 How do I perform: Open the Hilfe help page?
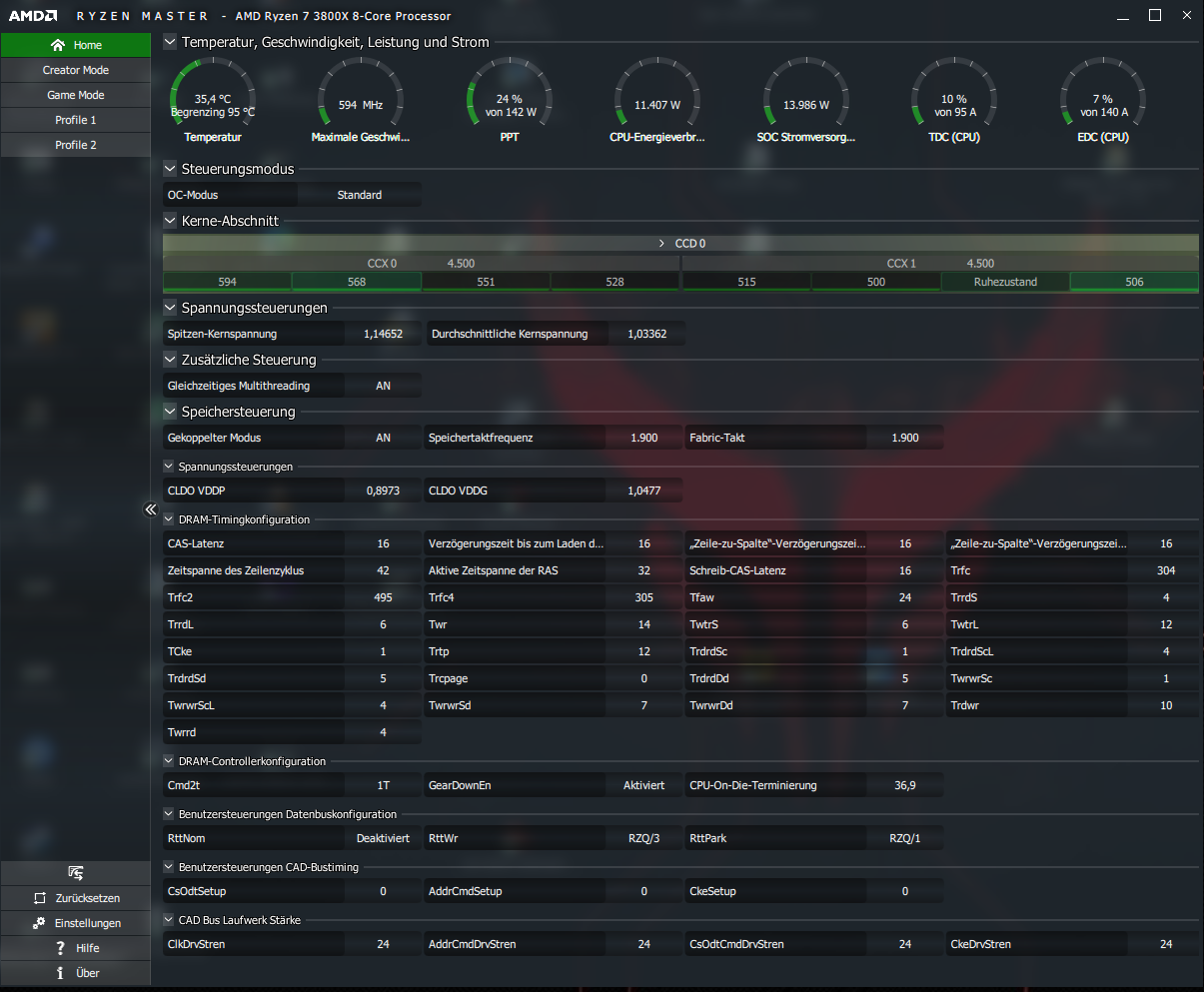75,948
